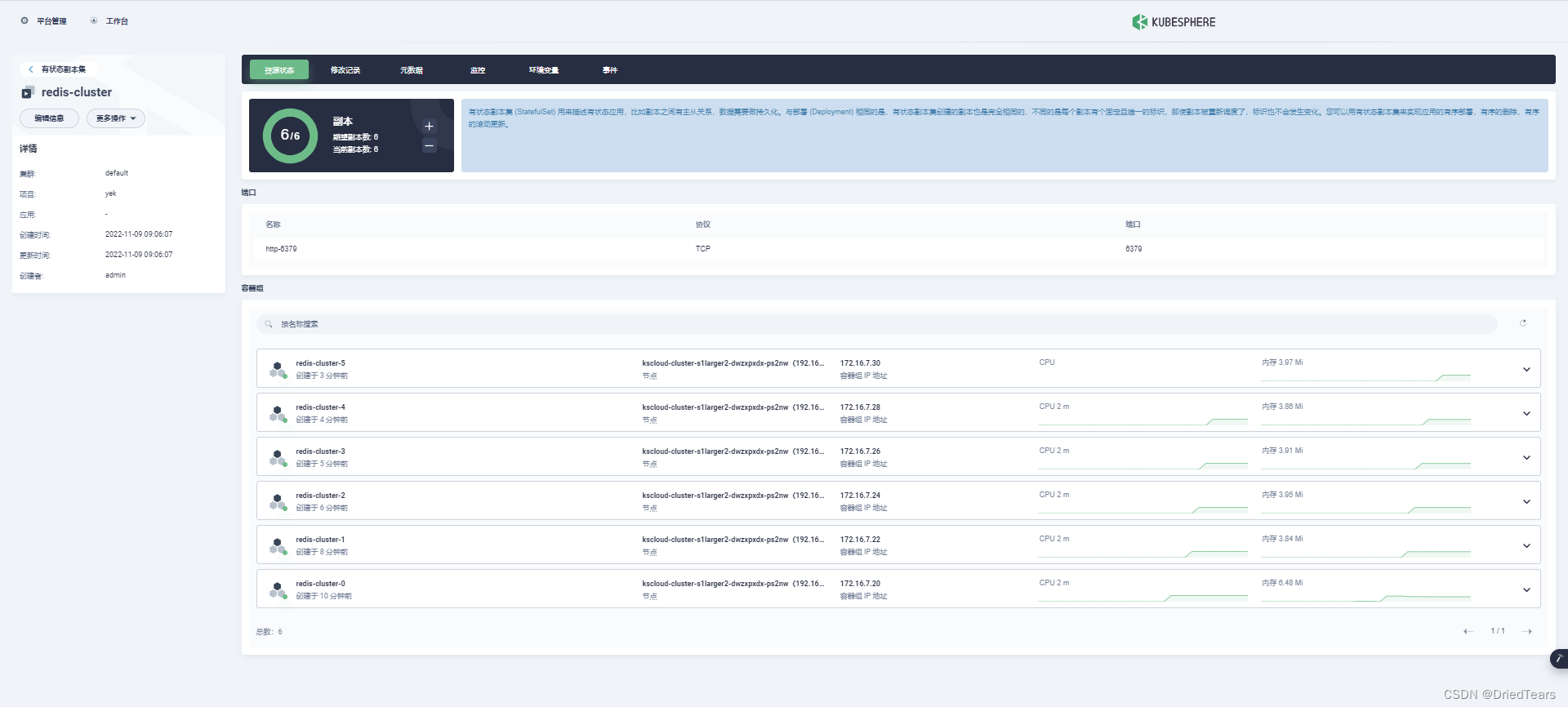Click the 工作台 workbench icon
The height and width of the screenshot is (707, 1568).
pos(94,20)
